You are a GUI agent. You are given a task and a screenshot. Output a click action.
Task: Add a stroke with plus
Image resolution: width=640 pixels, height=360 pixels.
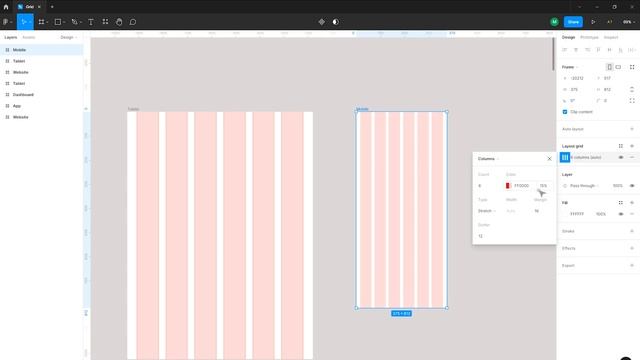tap(632, 231)
